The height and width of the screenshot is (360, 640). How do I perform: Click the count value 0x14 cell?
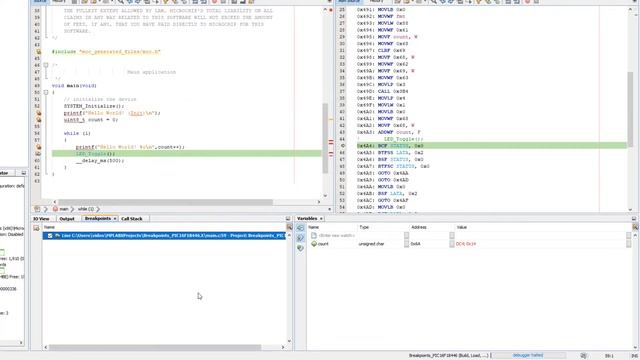point(466,244)
